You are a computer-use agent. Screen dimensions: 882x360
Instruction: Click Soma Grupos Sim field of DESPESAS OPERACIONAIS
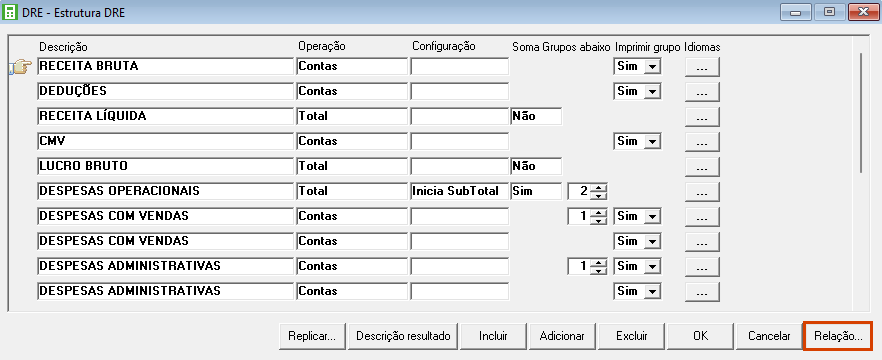536,191
